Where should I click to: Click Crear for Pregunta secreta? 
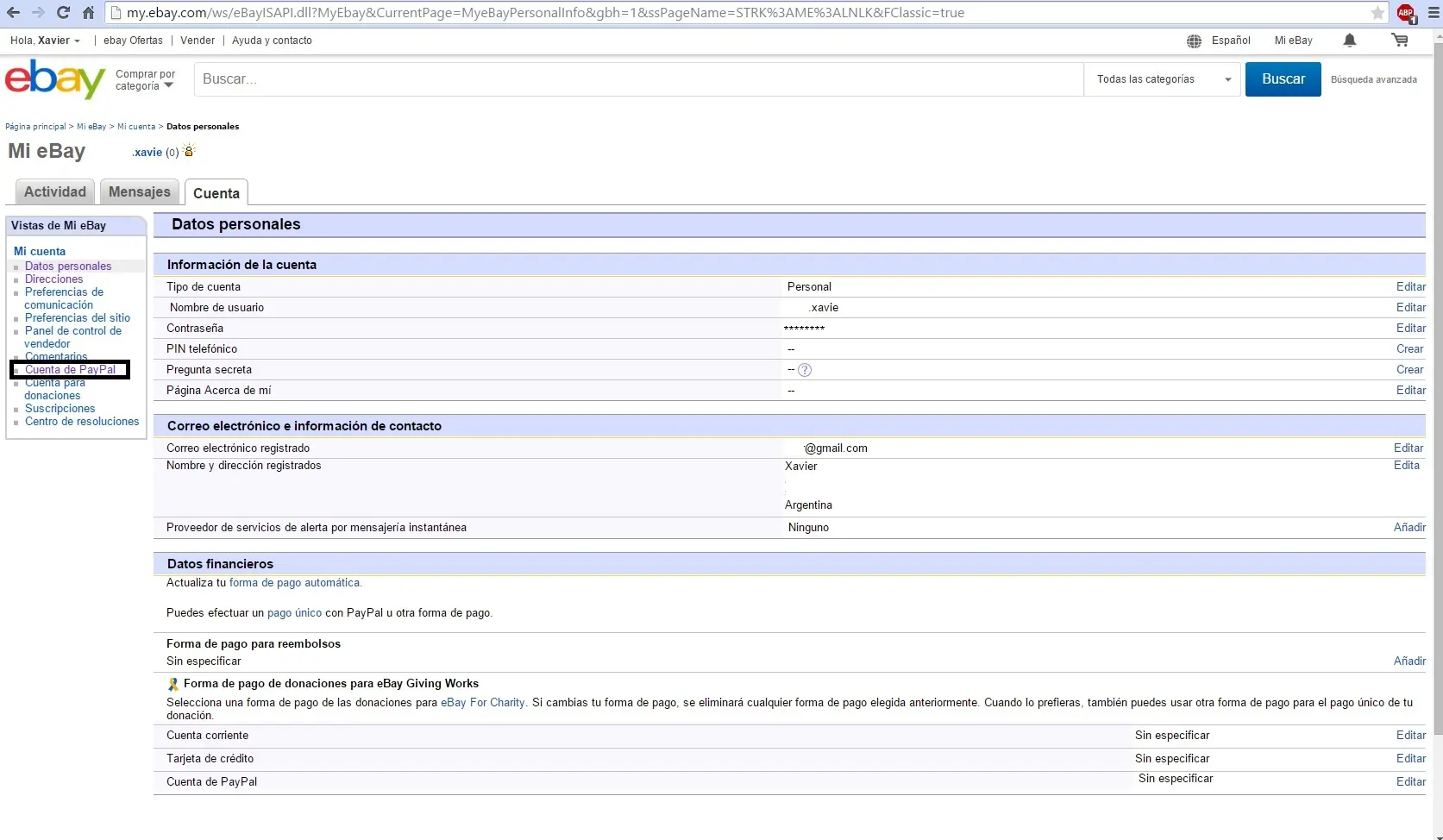pos(1410,370)
